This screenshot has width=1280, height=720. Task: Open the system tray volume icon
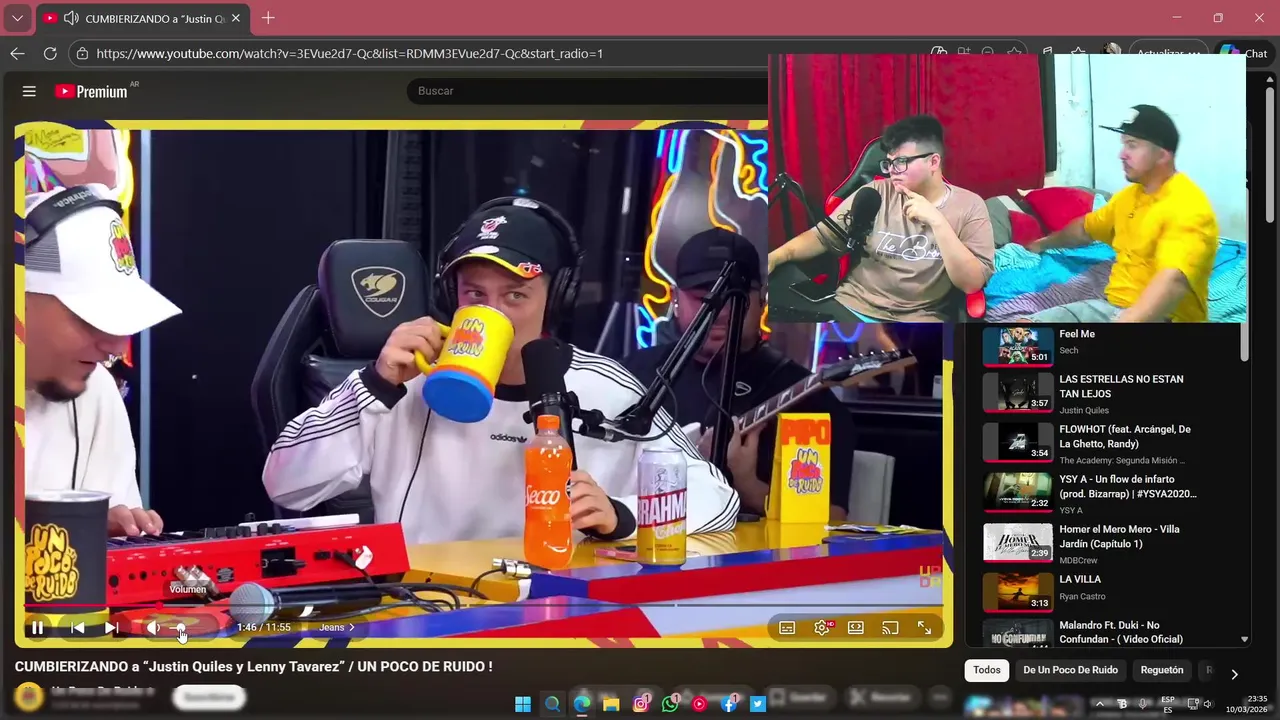[1207, 704]
